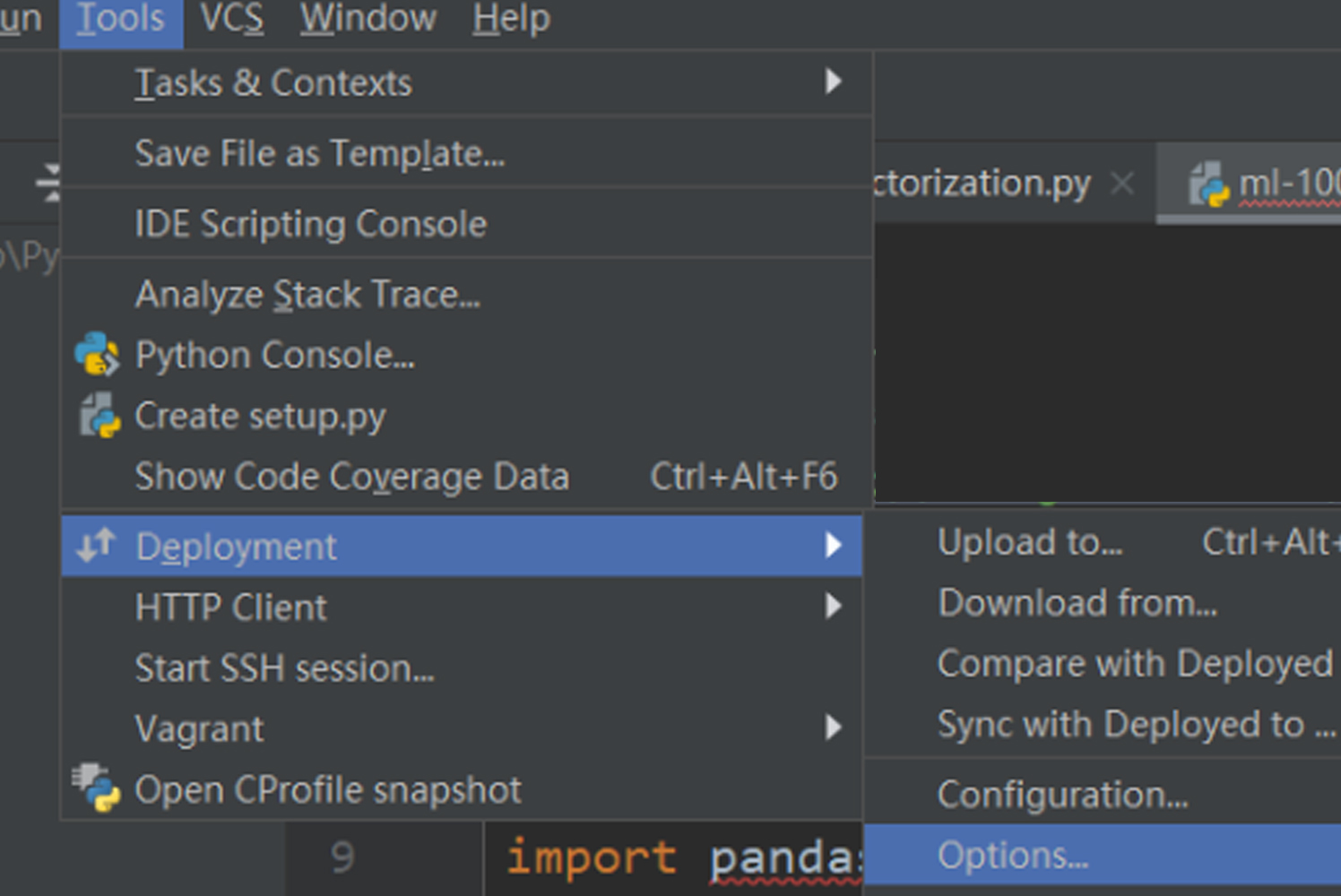Open Vagrant entry

tap(462, 728)
